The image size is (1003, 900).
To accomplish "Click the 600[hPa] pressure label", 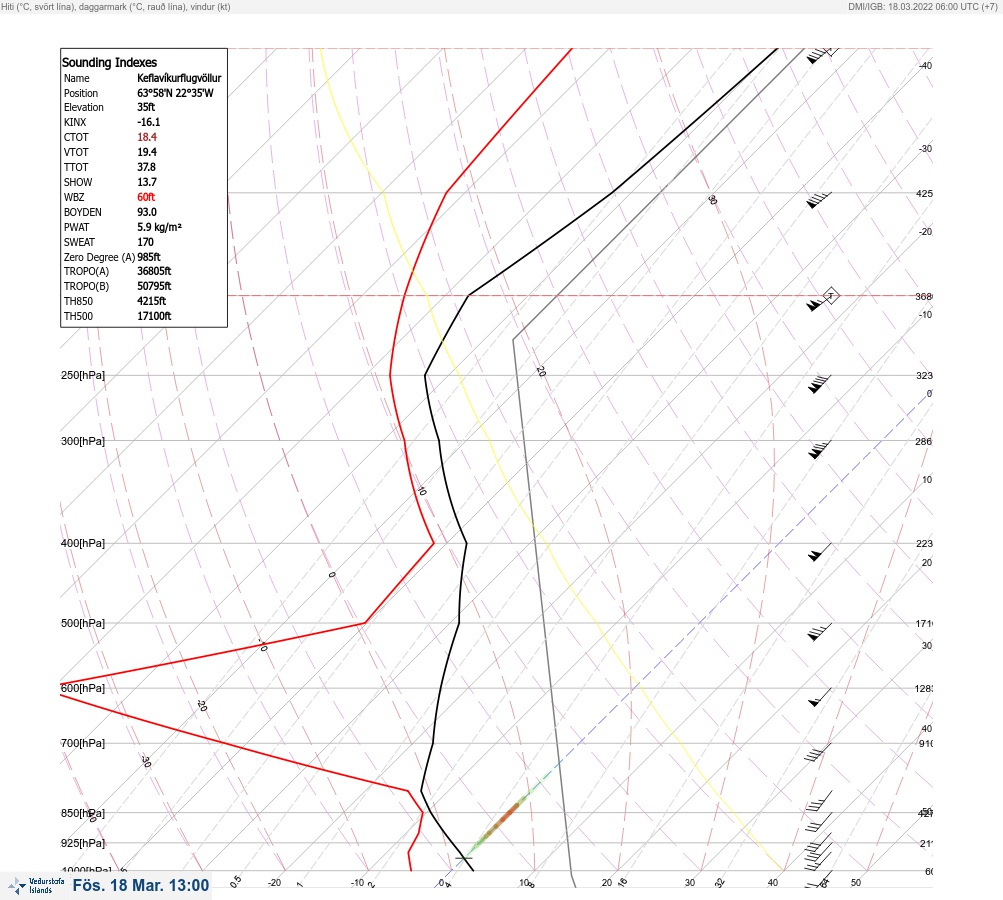I will click(83, 688).
